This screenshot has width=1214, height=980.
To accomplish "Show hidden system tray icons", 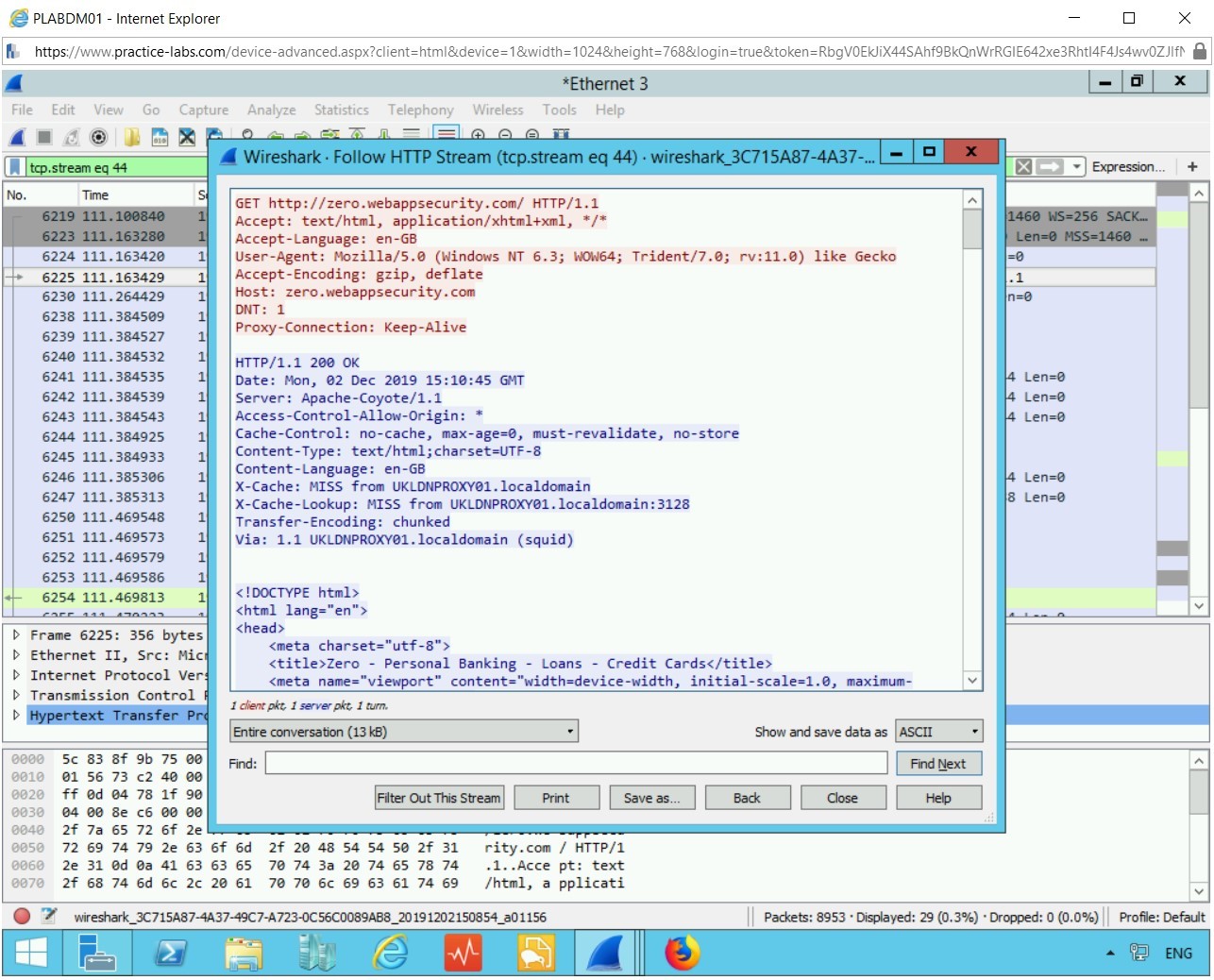I will click(x=1110, y=954).
